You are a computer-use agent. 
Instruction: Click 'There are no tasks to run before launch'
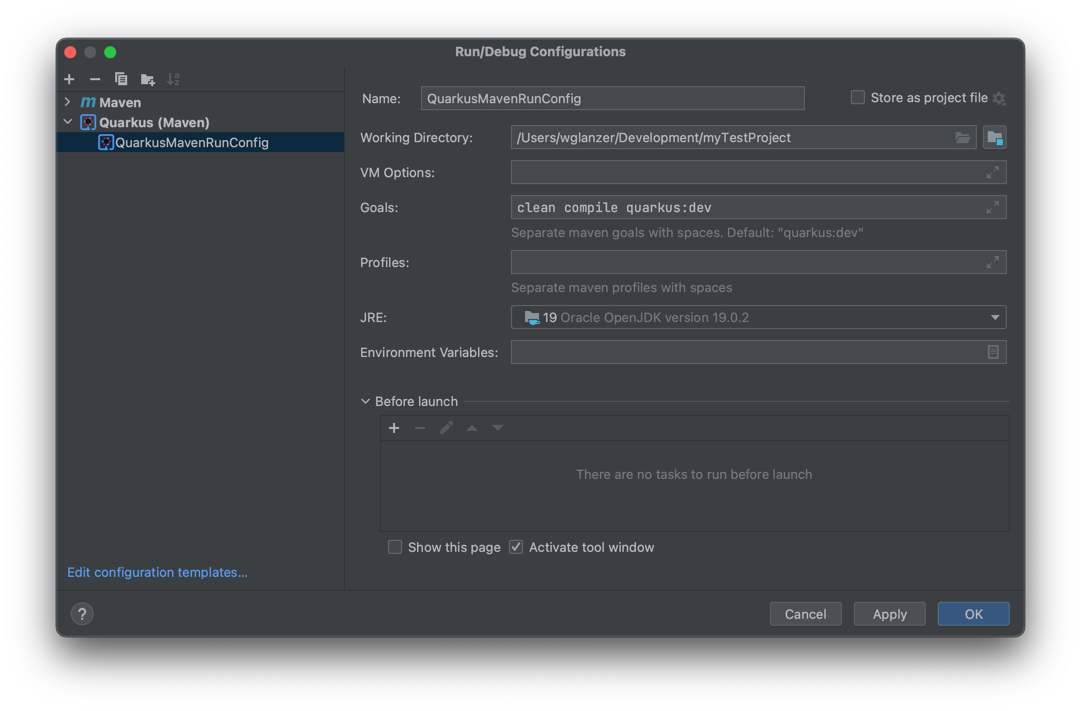(694, 474)
